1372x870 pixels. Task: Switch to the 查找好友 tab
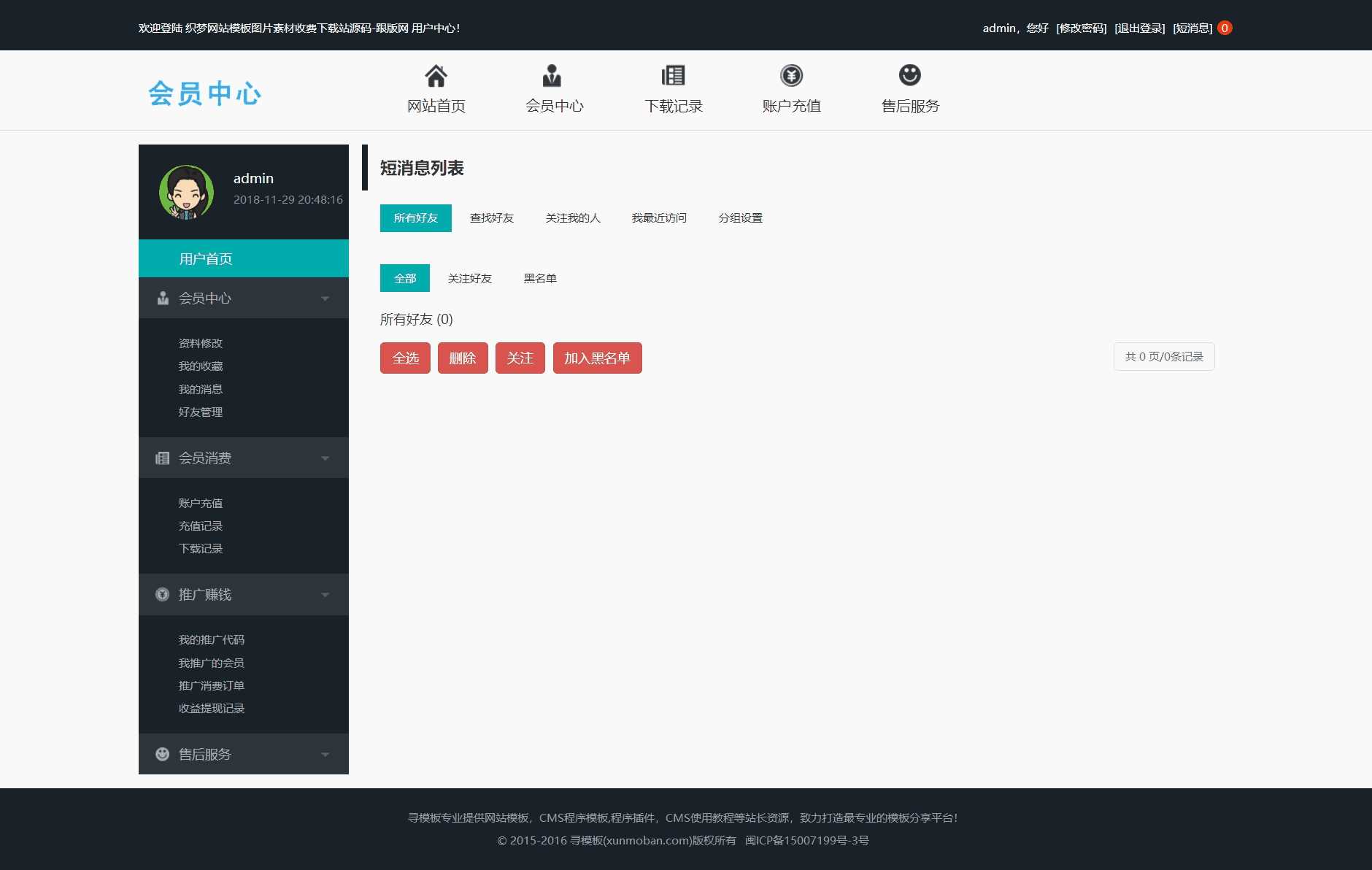point(491,218)
